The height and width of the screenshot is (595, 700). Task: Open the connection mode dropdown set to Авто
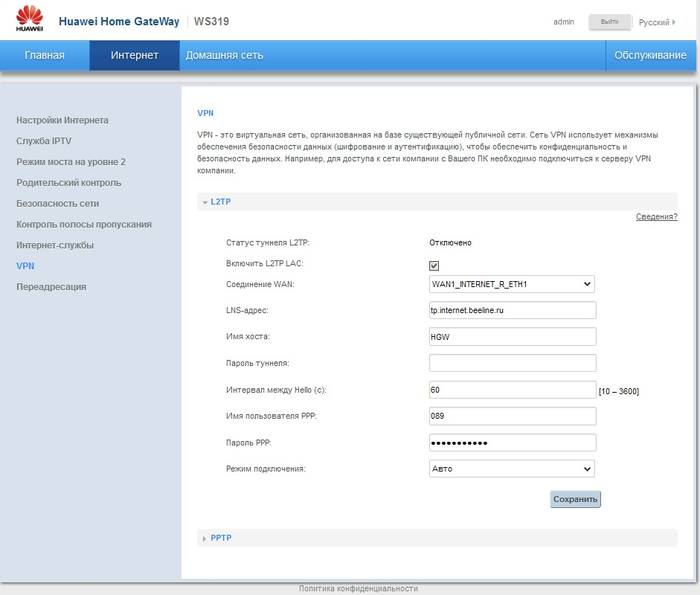click(x=510, y=468)
